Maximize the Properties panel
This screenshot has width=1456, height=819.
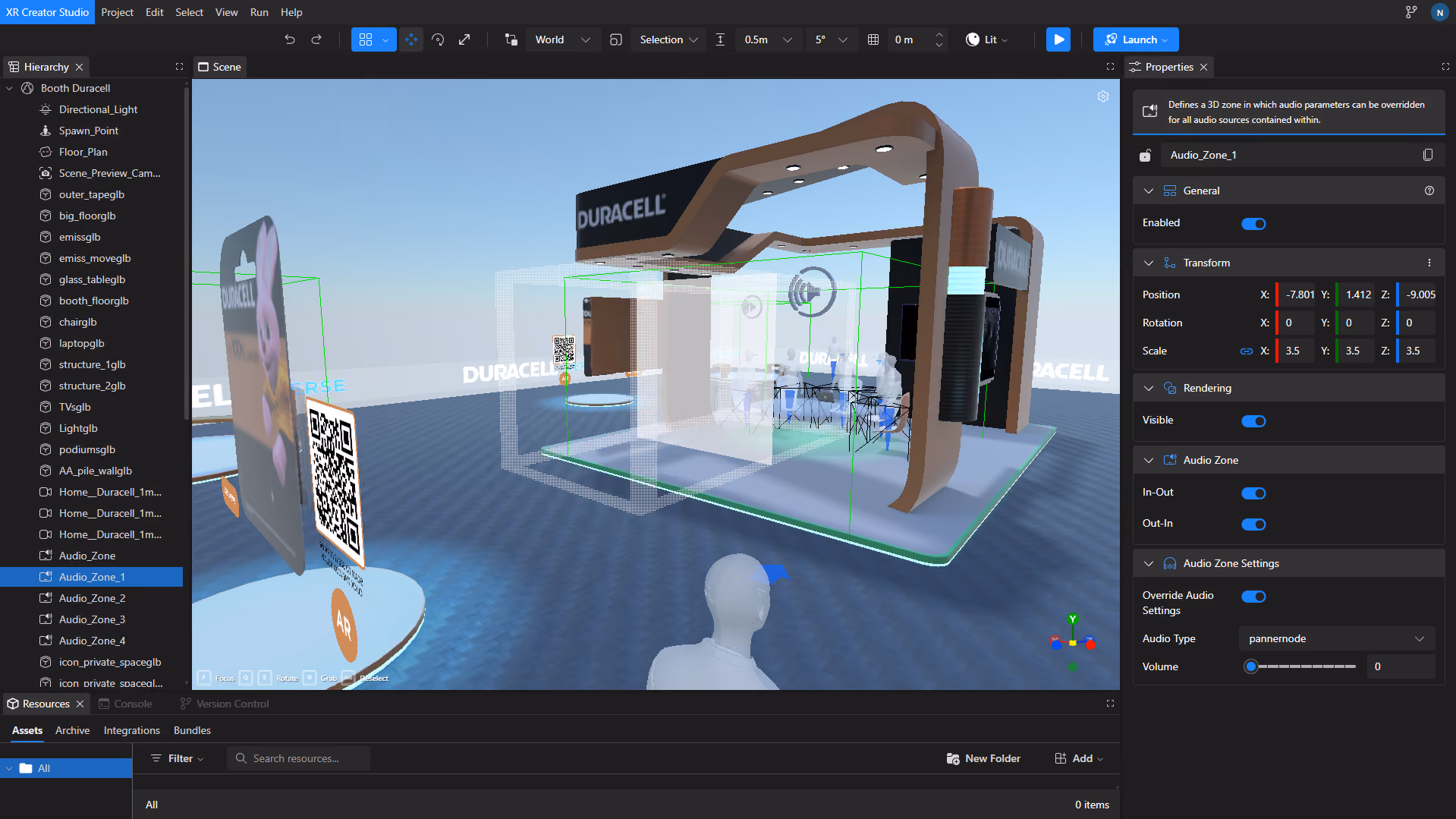[1445, 67]
